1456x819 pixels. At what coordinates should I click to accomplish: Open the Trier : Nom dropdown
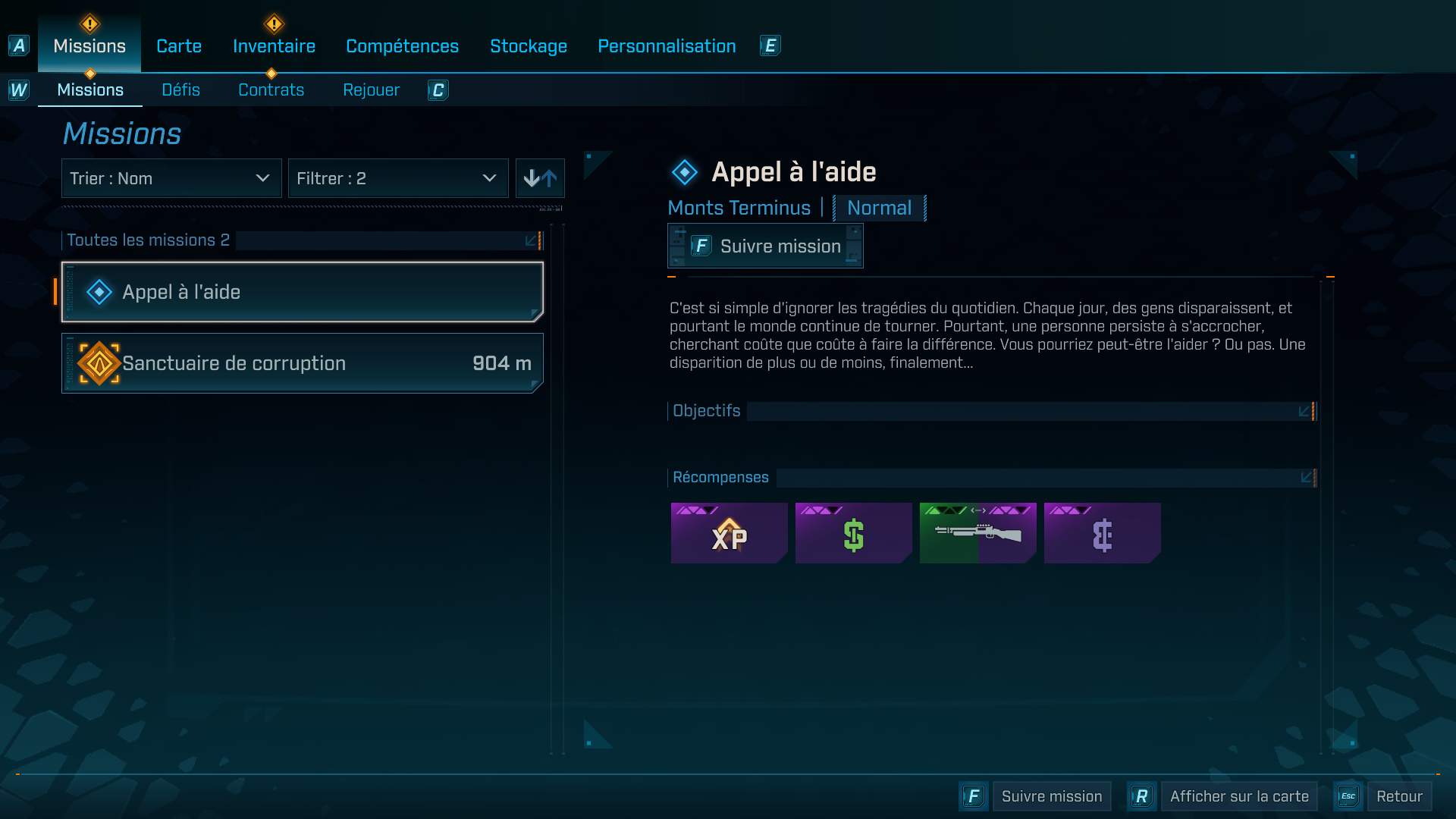tap(171, 178)
